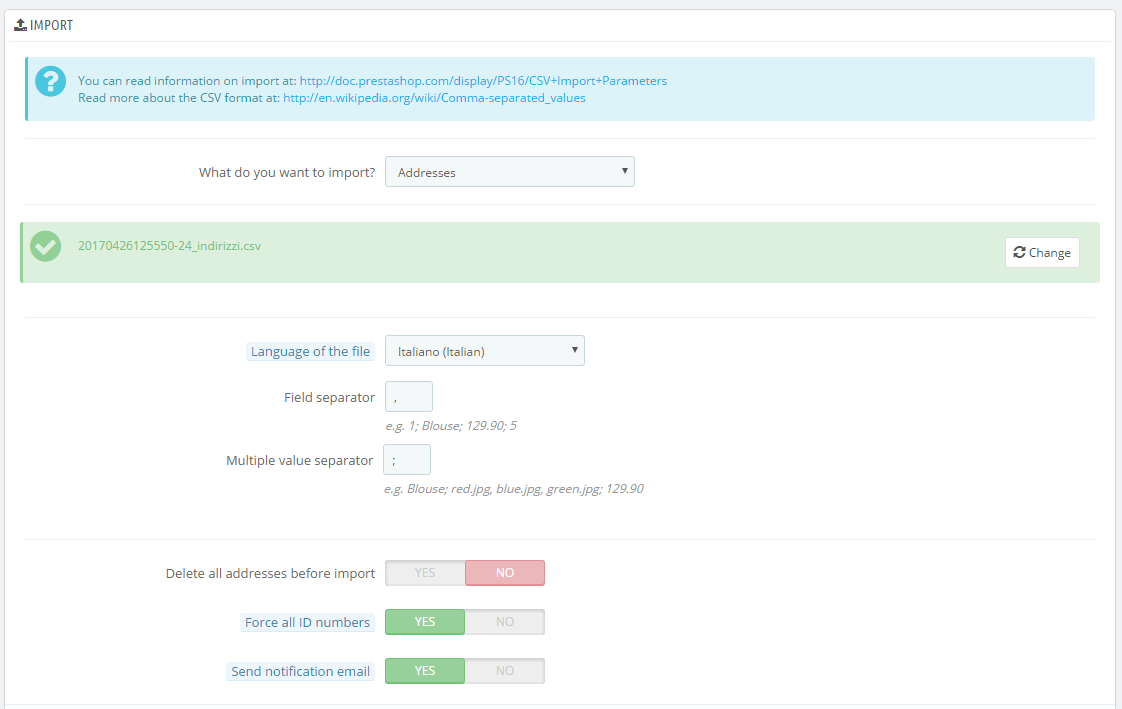Image resolution: width=1122 pixels, height=709 pixels.
Task: Click the Language of the file label
Action: point(310,351)
